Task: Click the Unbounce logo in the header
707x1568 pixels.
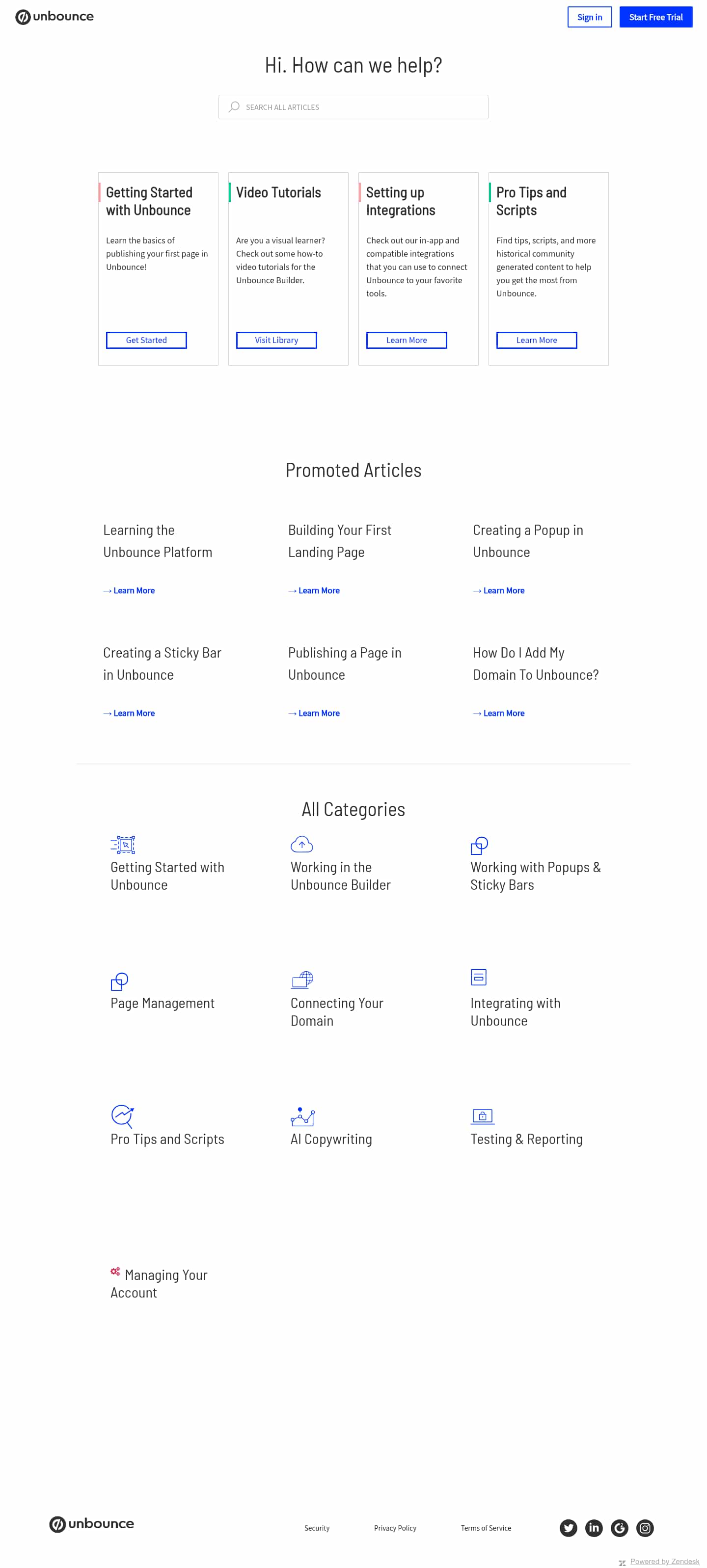Action: click(x=54, y=17)
